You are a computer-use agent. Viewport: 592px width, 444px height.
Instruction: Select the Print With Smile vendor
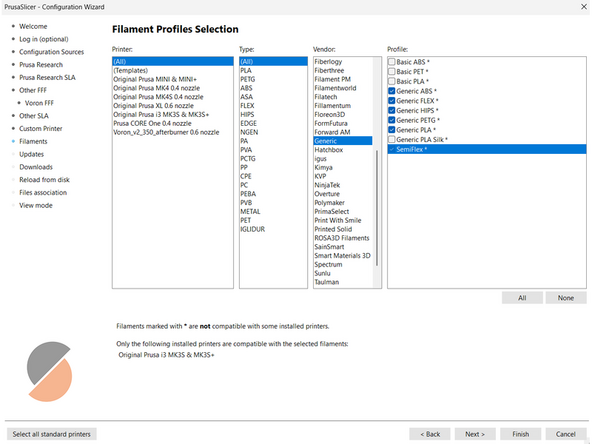click(343, 220)
